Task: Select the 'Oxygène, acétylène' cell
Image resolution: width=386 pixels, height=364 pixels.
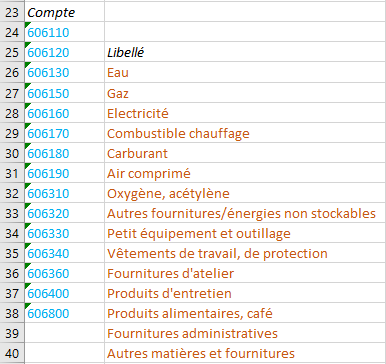Action: point(245,193)
